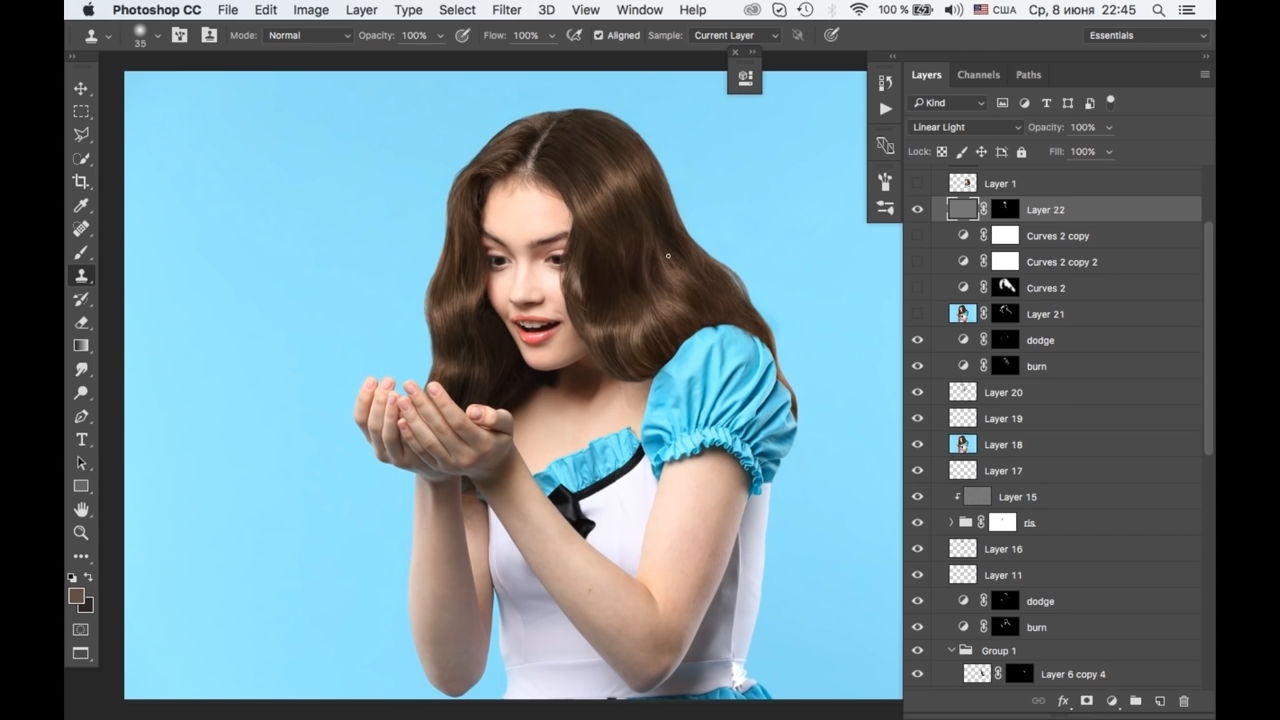Viewport: 1280px width, 720px height.
Task: Collapse the Group 1 folder
Action: click(951, 651)
